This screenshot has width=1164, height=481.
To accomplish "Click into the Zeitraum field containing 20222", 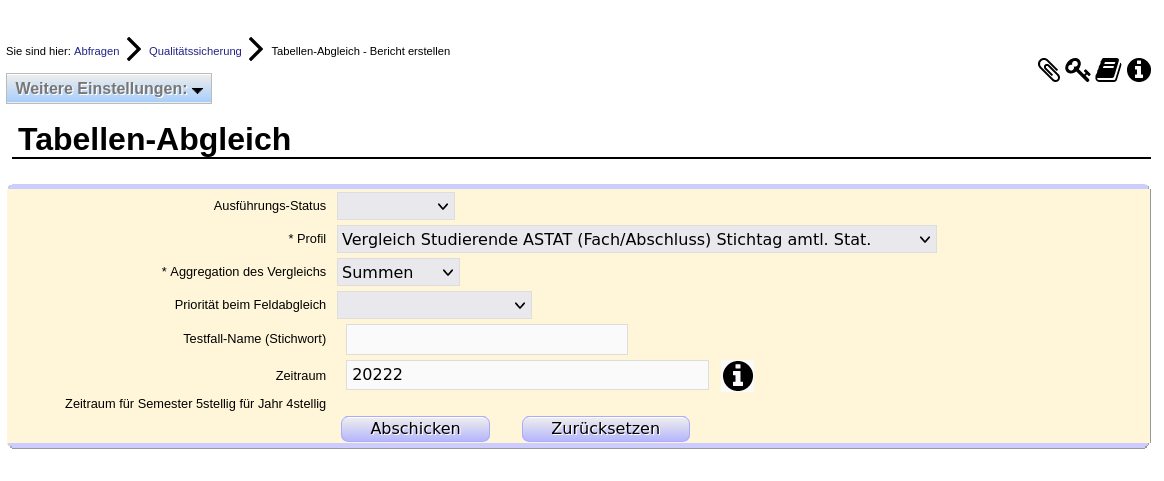I will point(527,375).
